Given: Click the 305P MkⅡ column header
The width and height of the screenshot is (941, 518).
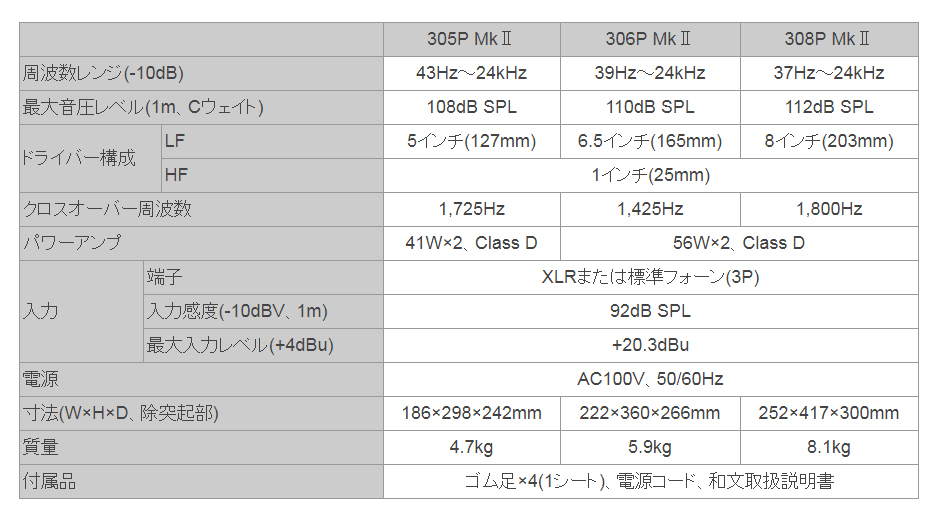Looking at the screenshot, I should coord(472,40).
